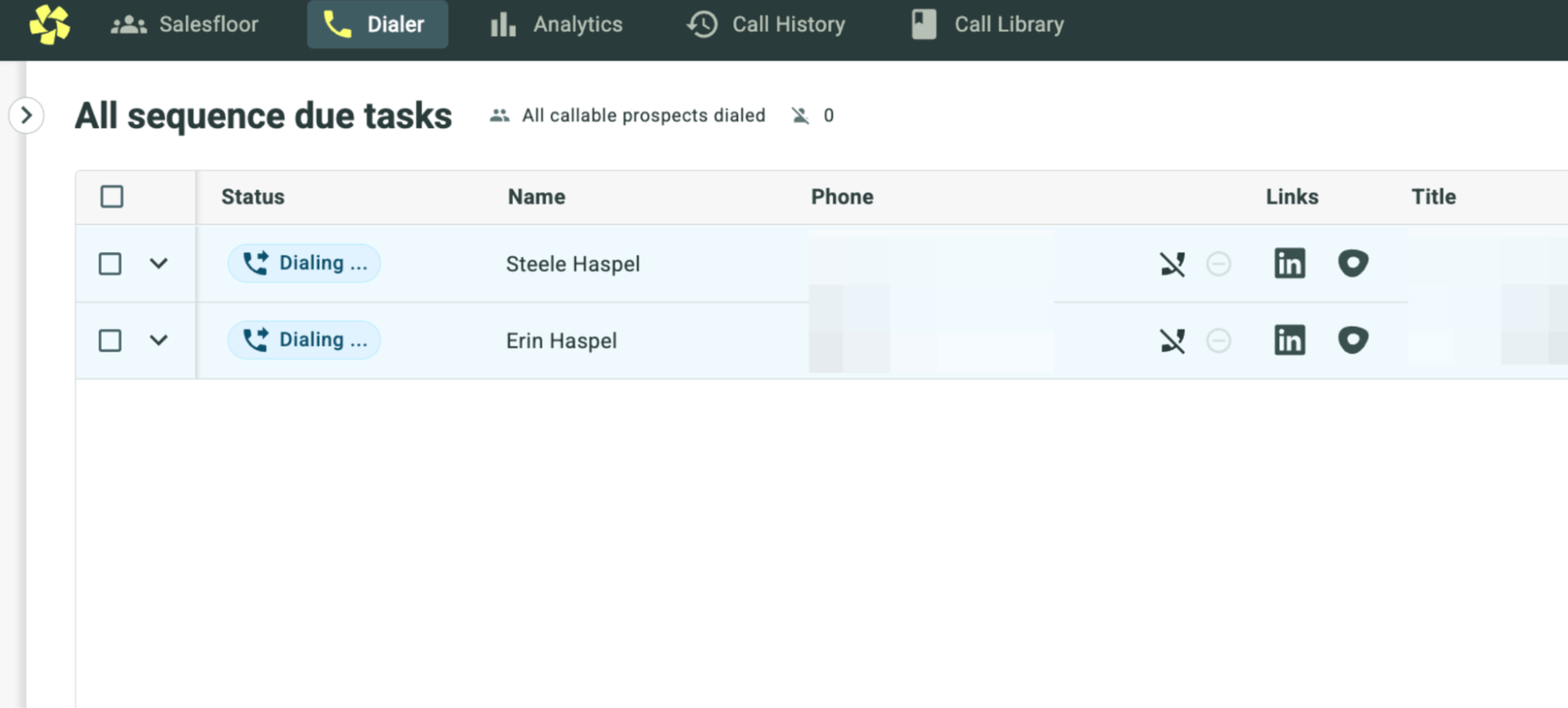Click circled minus icon in Erin Haspel row

1218,341
